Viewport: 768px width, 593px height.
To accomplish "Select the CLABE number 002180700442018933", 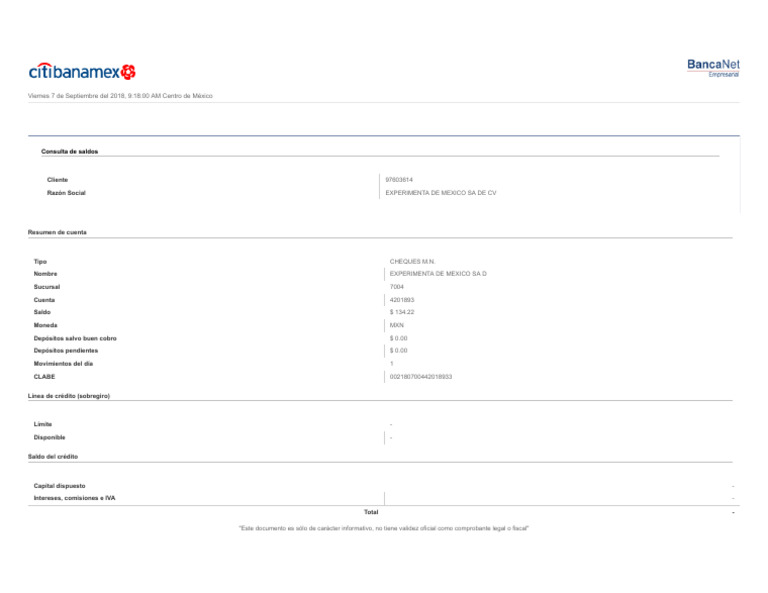I will [421, 376].
